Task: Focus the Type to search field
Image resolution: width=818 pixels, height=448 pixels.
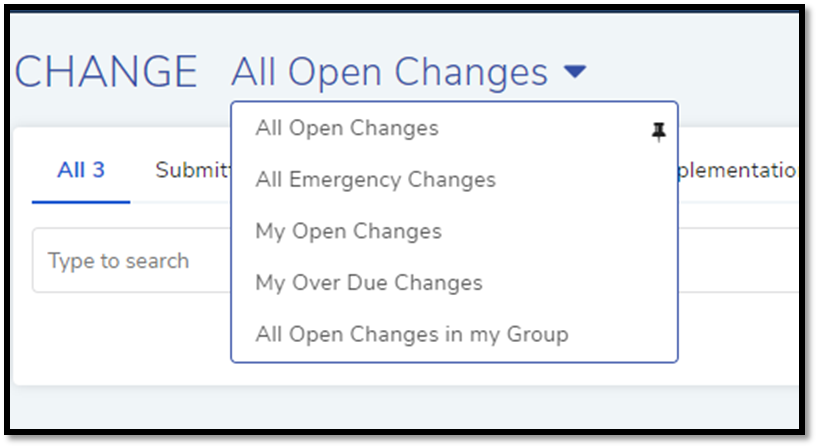Action: pos(131,260)
